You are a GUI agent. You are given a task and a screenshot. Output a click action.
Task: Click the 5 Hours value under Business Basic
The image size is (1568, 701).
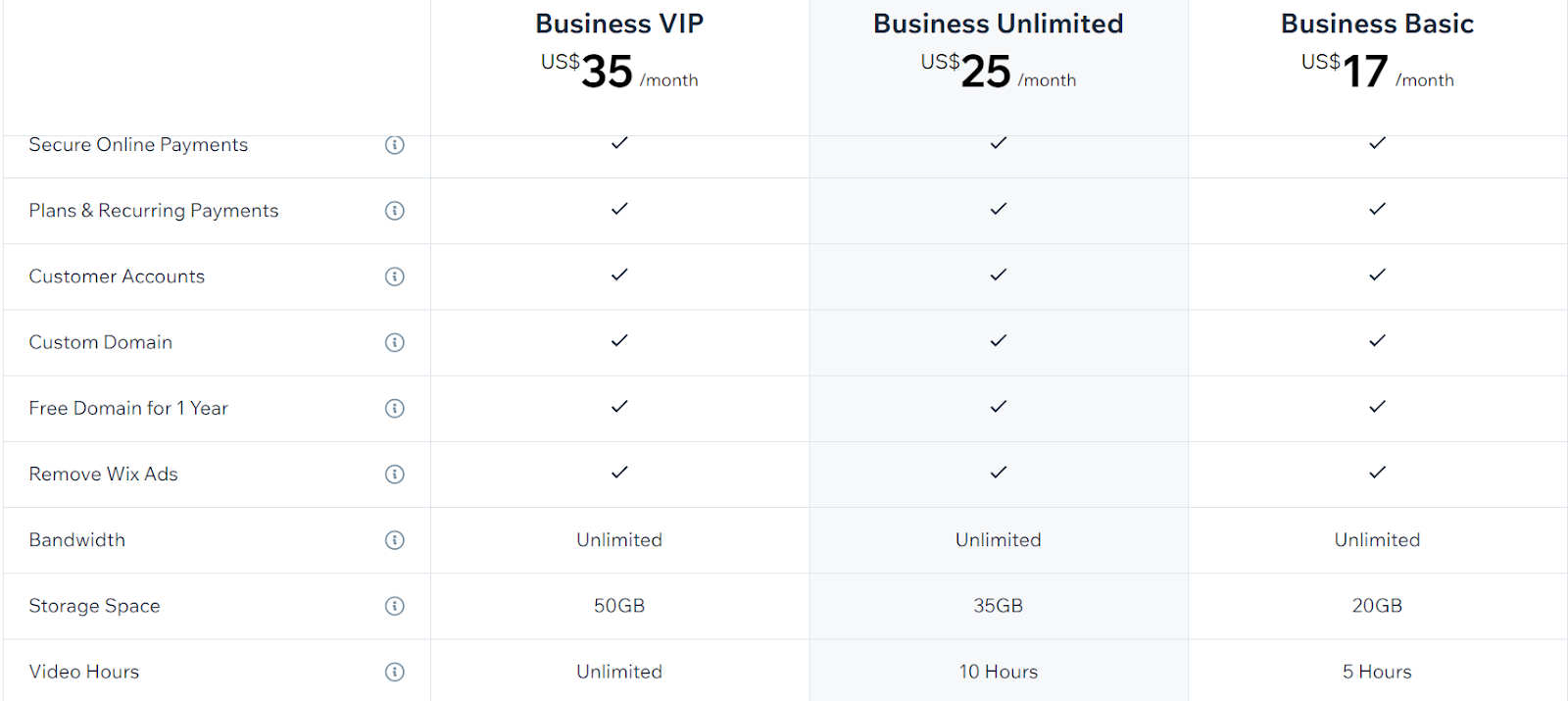(x=1377, y=672)
